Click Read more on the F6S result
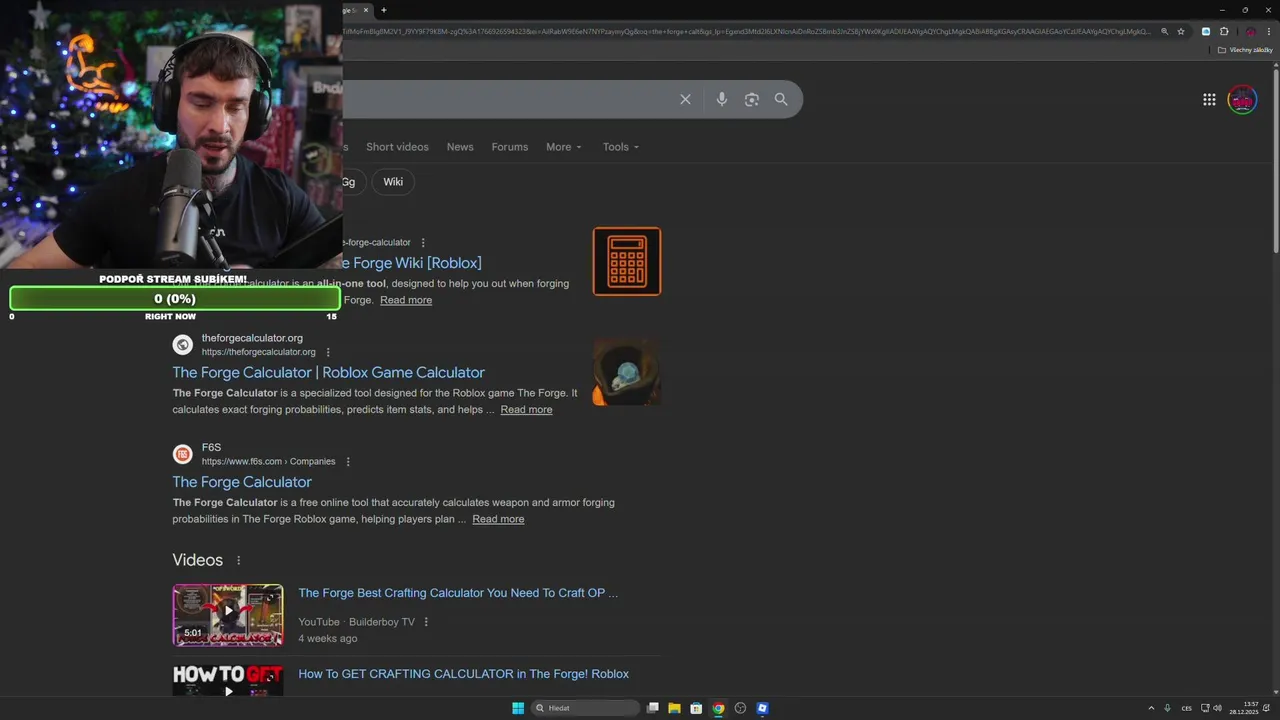Image resolution: width=1280 pixels, height=720 pixels. pyautogui.click(x=498, y=519)
